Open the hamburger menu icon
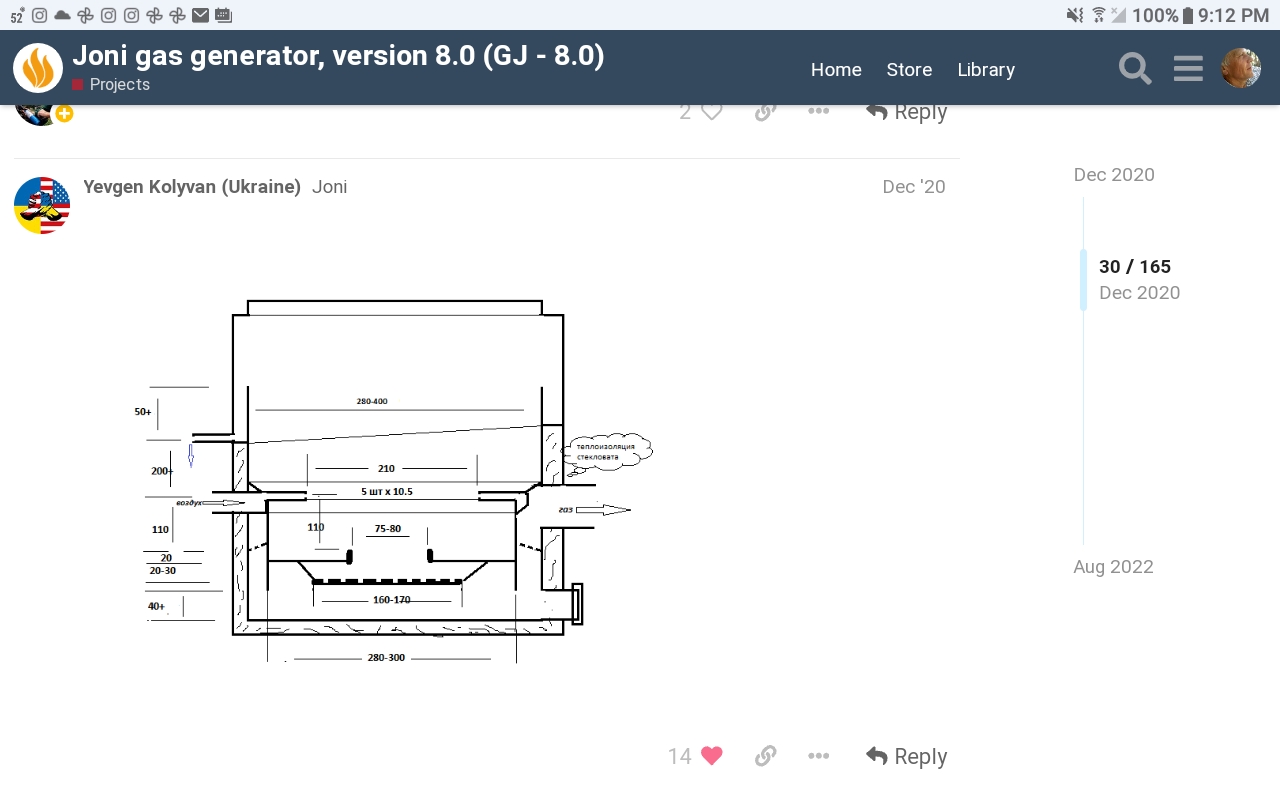The width and height of the screenshot is (1280, 800). [1188, 69]
